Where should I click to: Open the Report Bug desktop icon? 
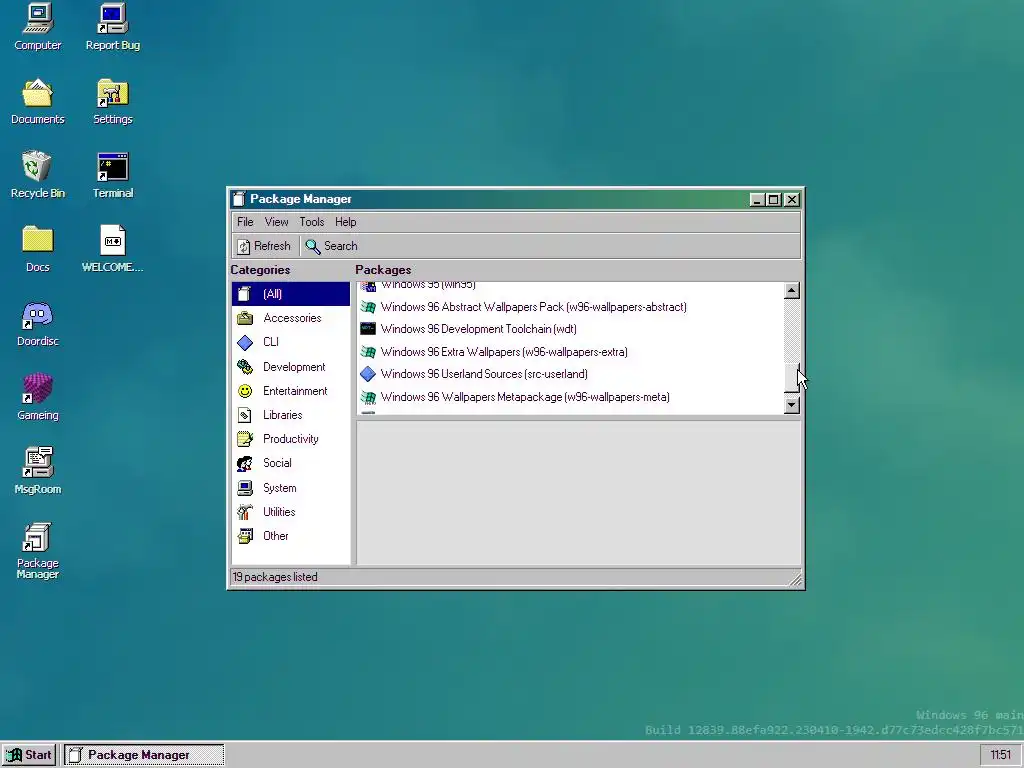[x=112, y=27]
